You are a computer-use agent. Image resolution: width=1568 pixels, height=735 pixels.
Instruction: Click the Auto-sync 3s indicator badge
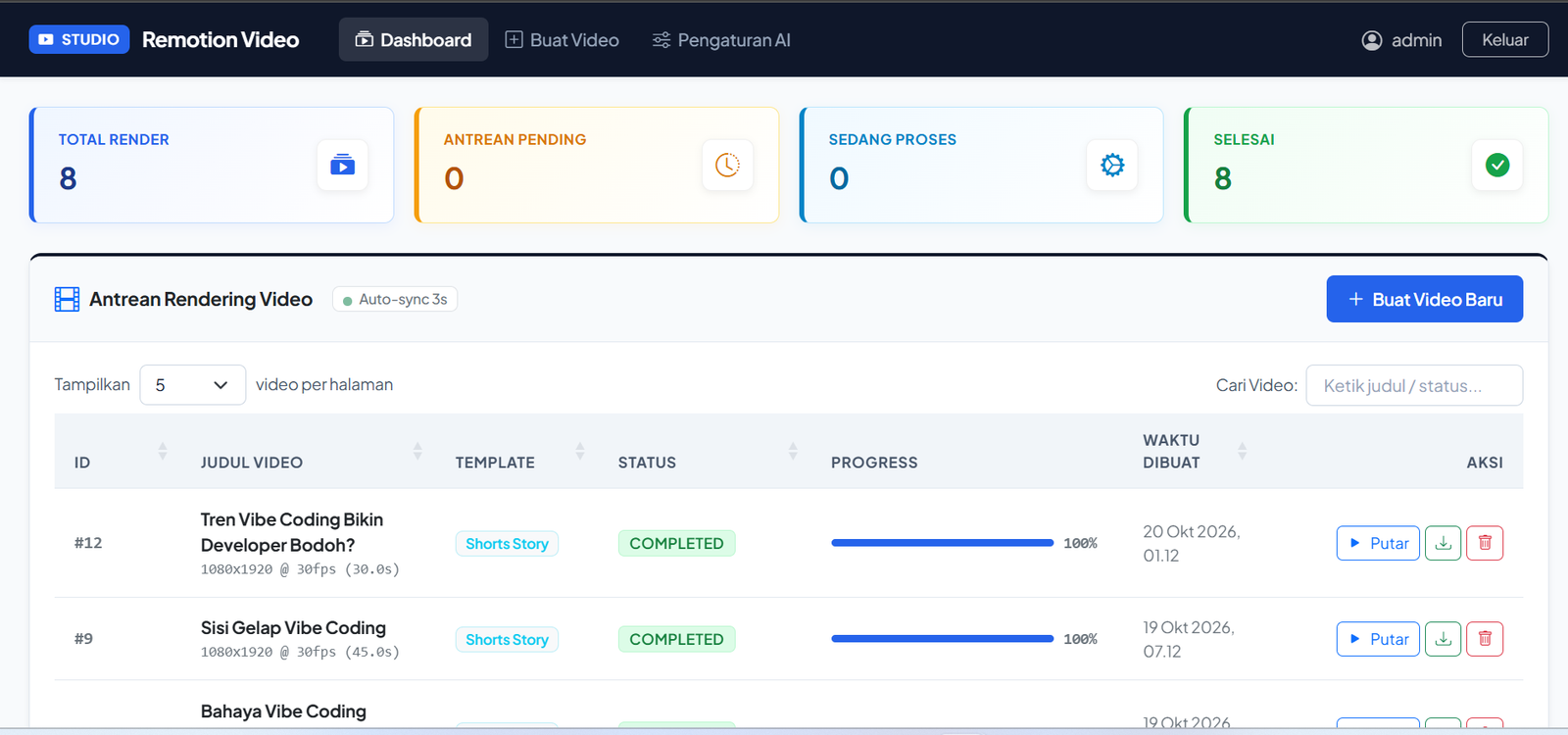tap(395, 299)
